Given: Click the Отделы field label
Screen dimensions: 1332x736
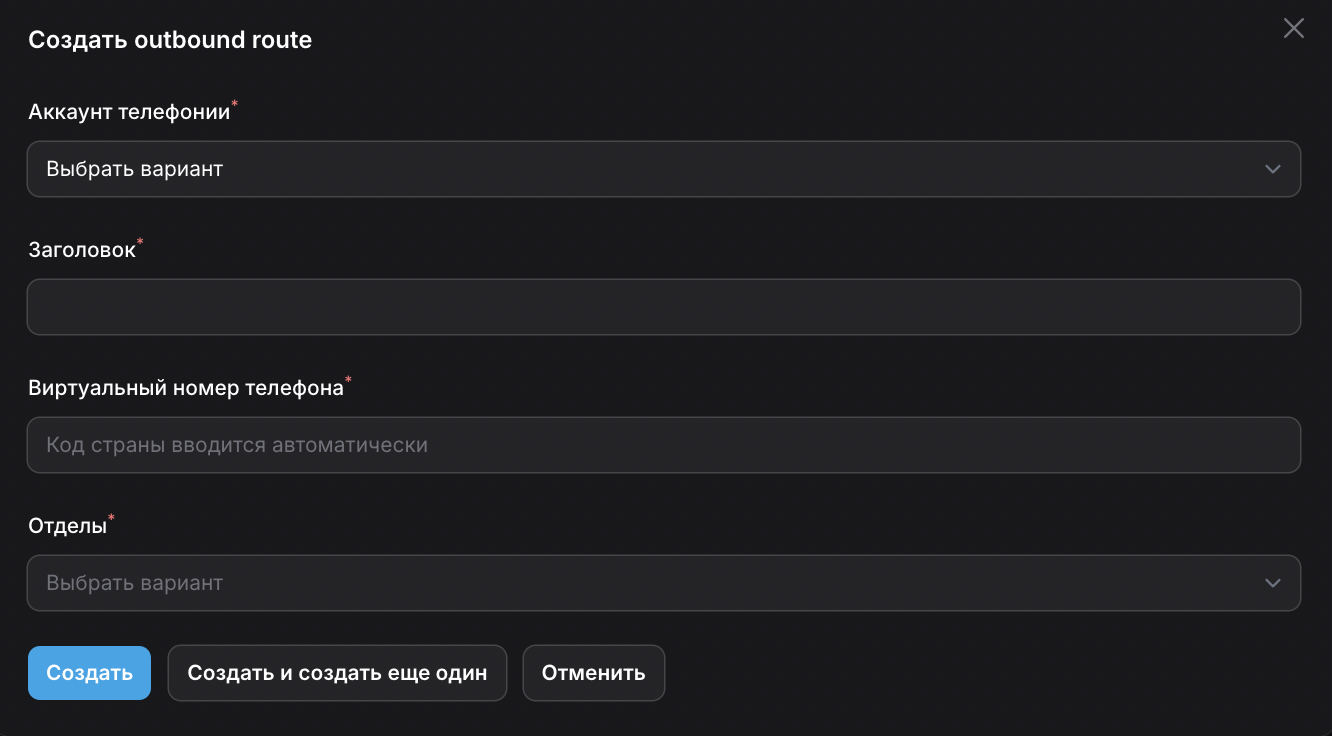Looking at the screenshot, I should pos(67,526).
